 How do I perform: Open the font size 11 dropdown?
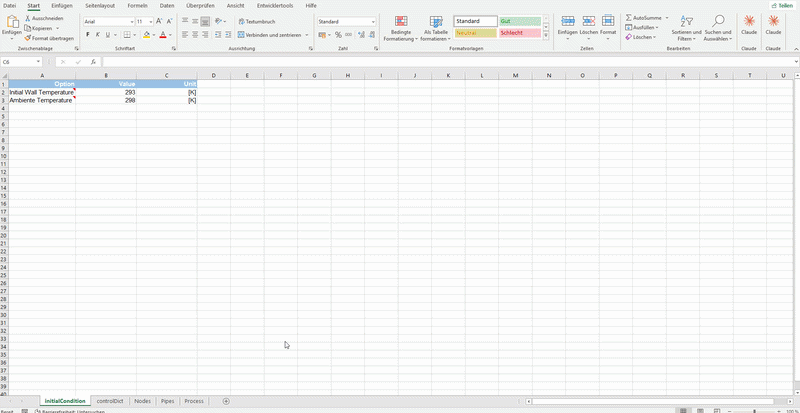[151, 22]
